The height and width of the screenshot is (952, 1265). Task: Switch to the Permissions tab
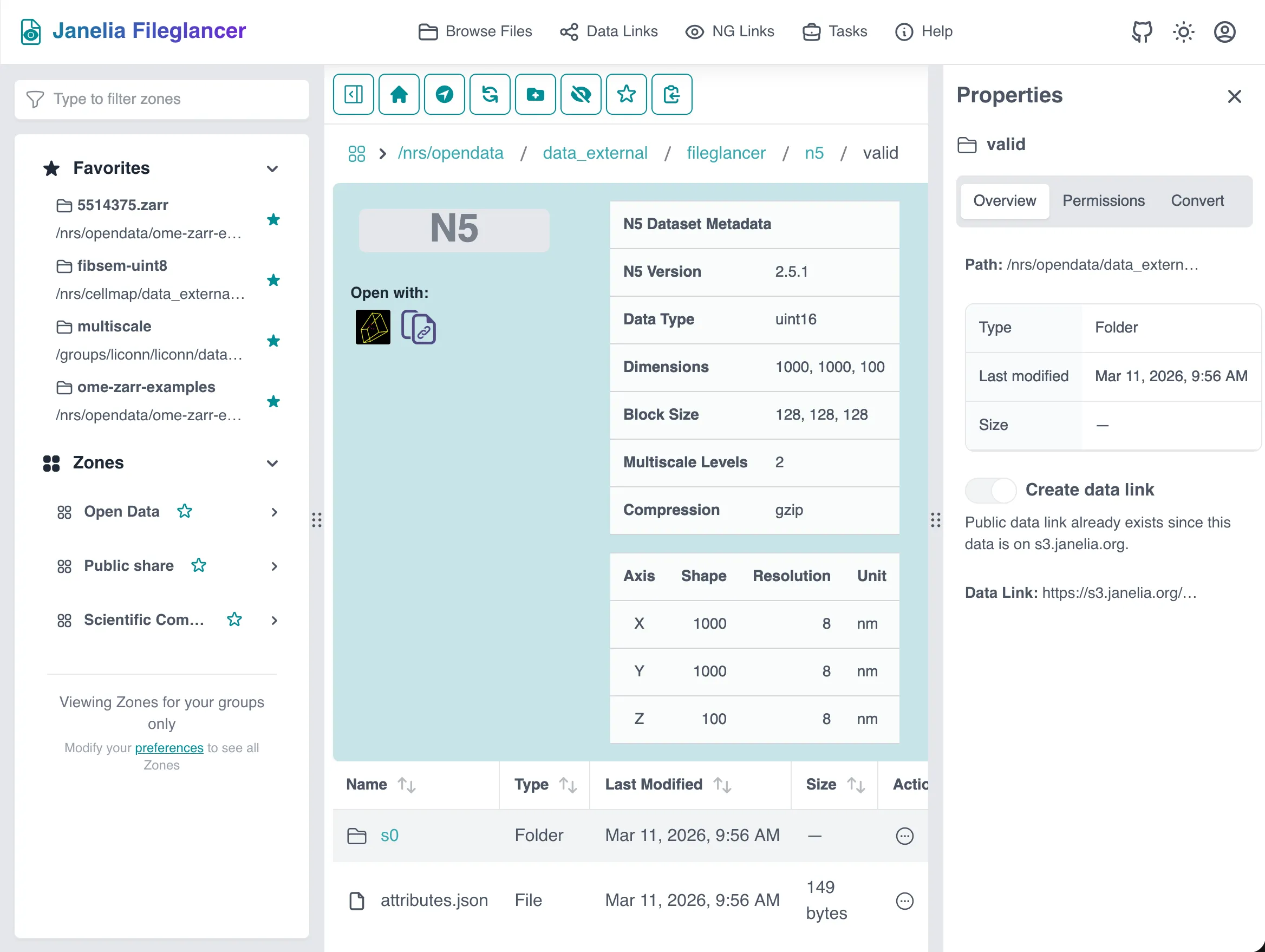click(x=1103, y=201)
